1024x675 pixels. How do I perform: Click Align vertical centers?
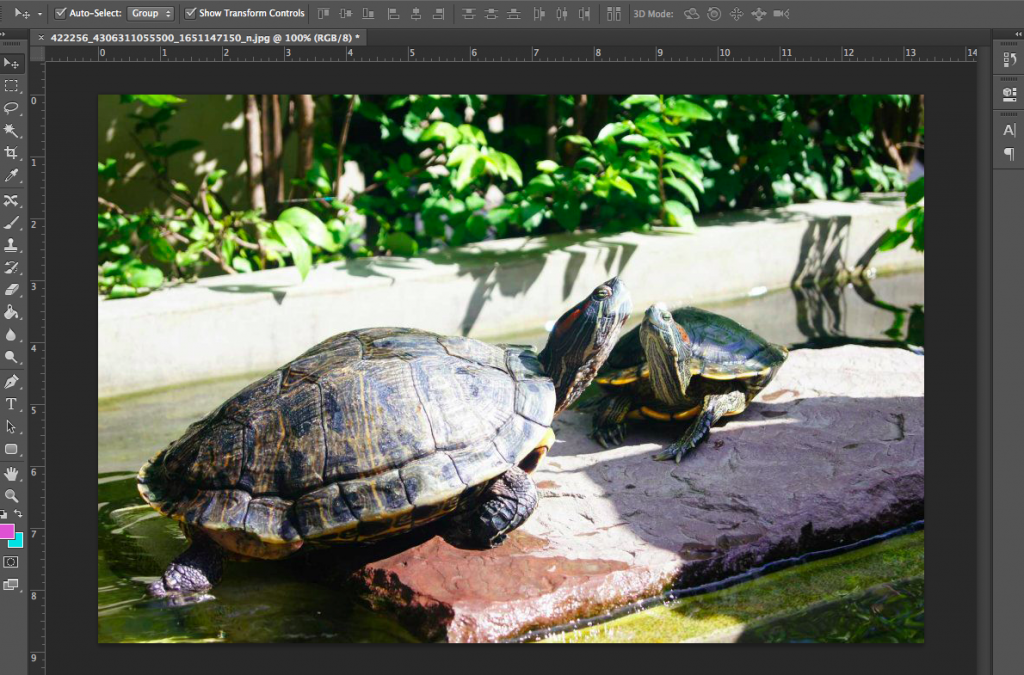click(346, 14)
